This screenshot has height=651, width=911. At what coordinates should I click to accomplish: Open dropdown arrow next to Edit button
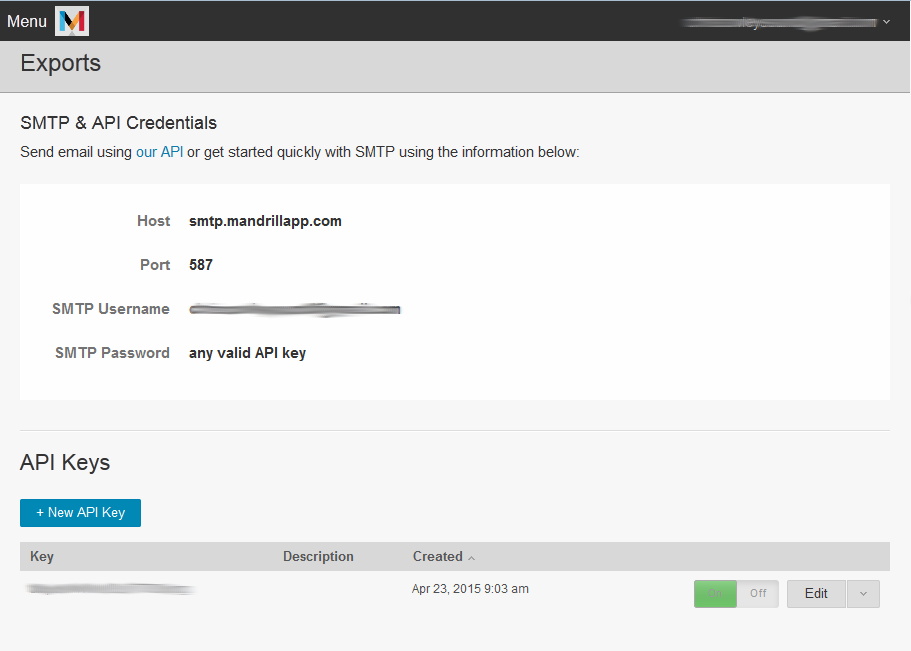[863, 593]
